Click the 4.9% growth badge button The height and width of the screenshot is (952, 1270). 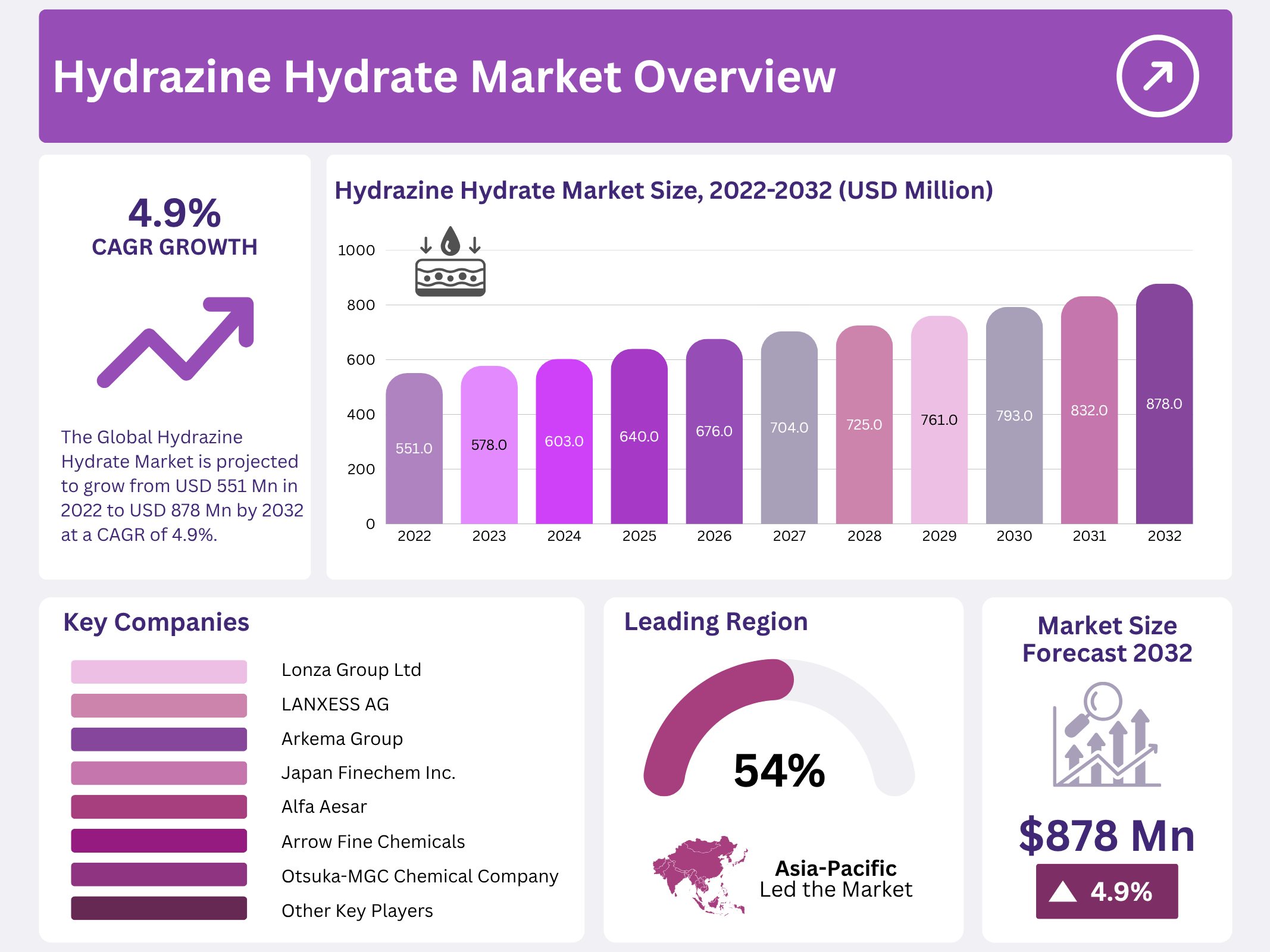(1107, 891)
